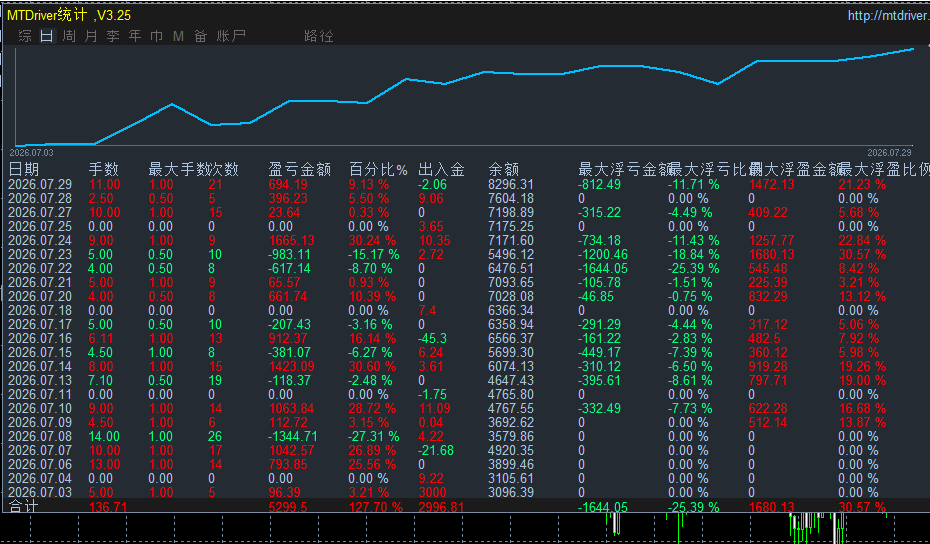This screenshot has width=930, height=544.
Task: Click the 手数 column header
Action: coord(104,170)
